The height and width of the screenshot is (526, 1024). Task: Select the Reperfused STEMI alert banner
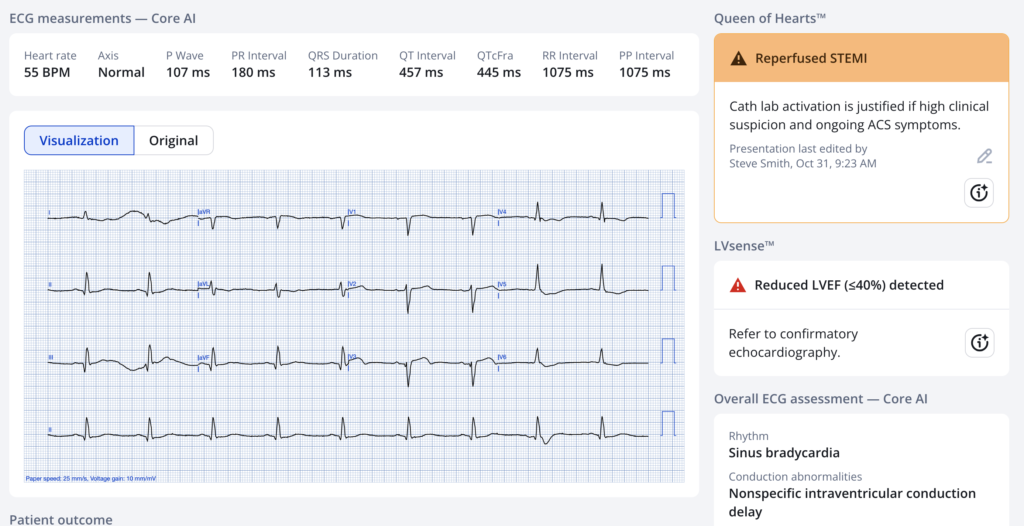(861, 59)
